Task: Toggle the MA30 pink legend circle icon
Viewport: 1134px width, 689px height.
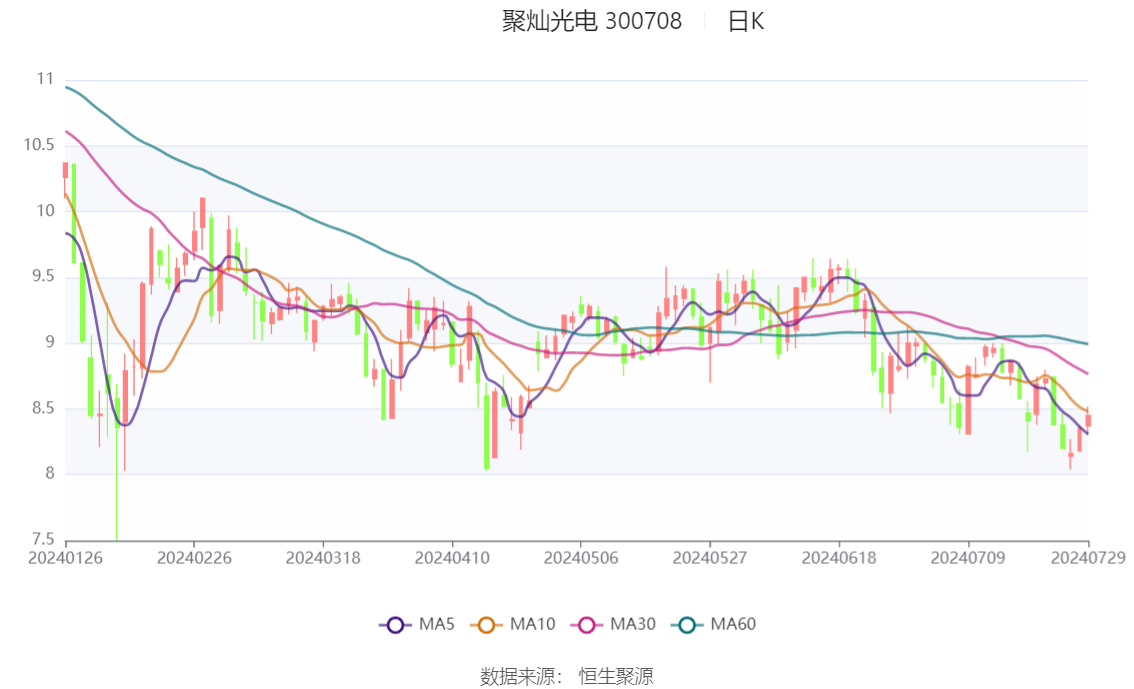Action: (x=587, y=625)
